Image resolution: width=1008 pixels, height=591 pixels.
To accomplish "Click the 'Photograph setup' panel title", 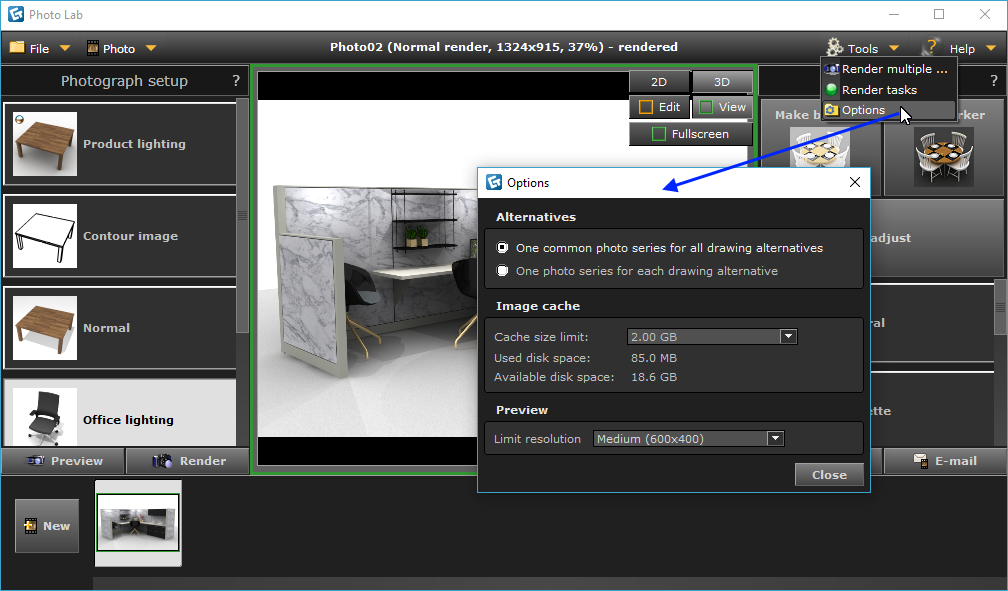I will coord(124,80).
